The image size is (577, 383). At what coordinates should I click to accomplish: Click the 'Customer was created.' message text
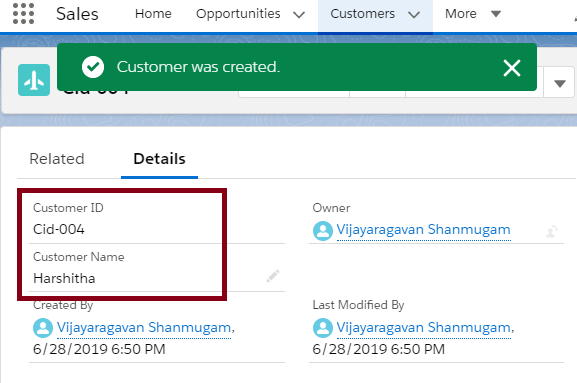[198, 67]
